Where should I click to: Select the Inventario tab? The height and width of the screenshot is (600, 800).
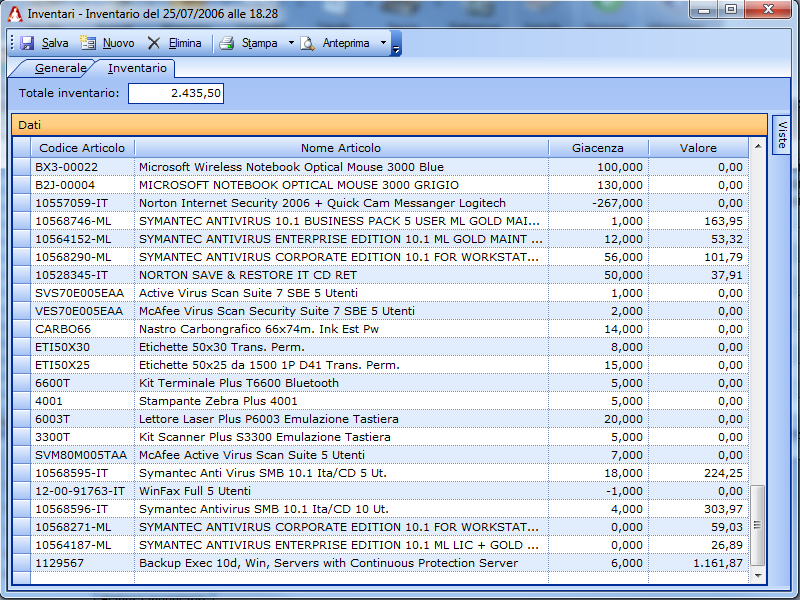coord(137,68)
